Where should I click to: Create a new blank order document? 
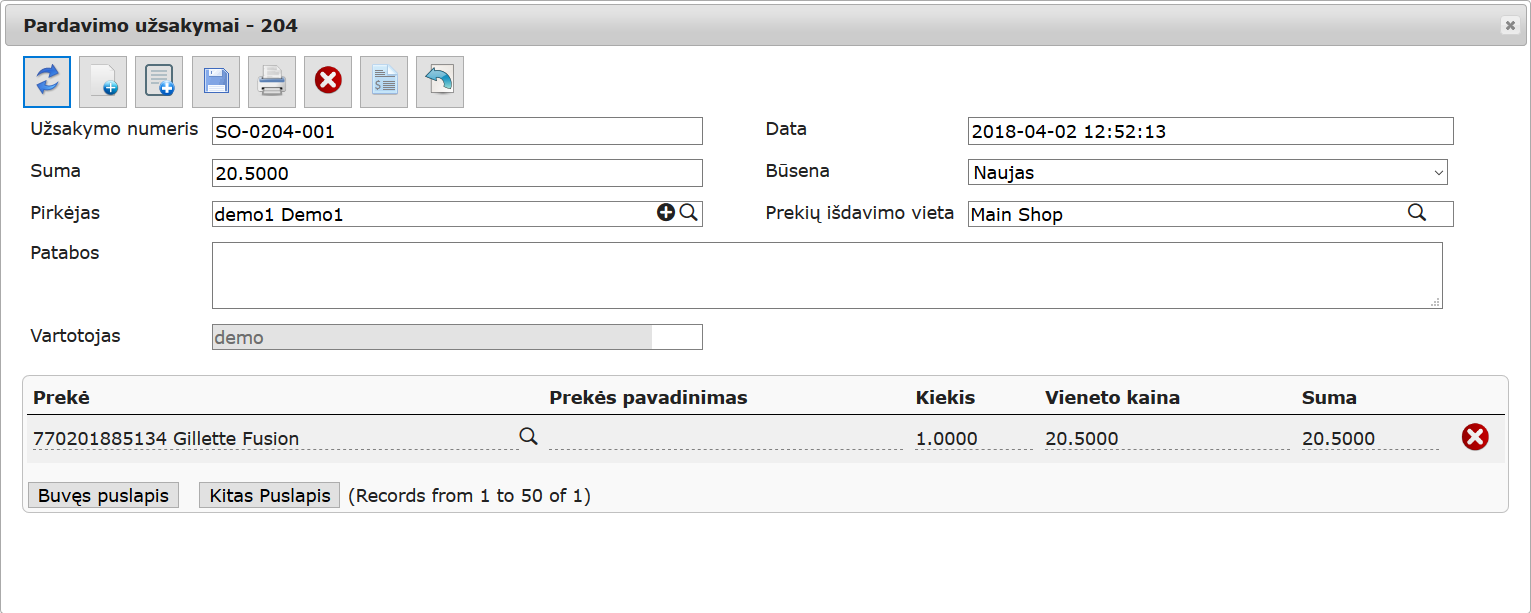[x=103, y=82]
